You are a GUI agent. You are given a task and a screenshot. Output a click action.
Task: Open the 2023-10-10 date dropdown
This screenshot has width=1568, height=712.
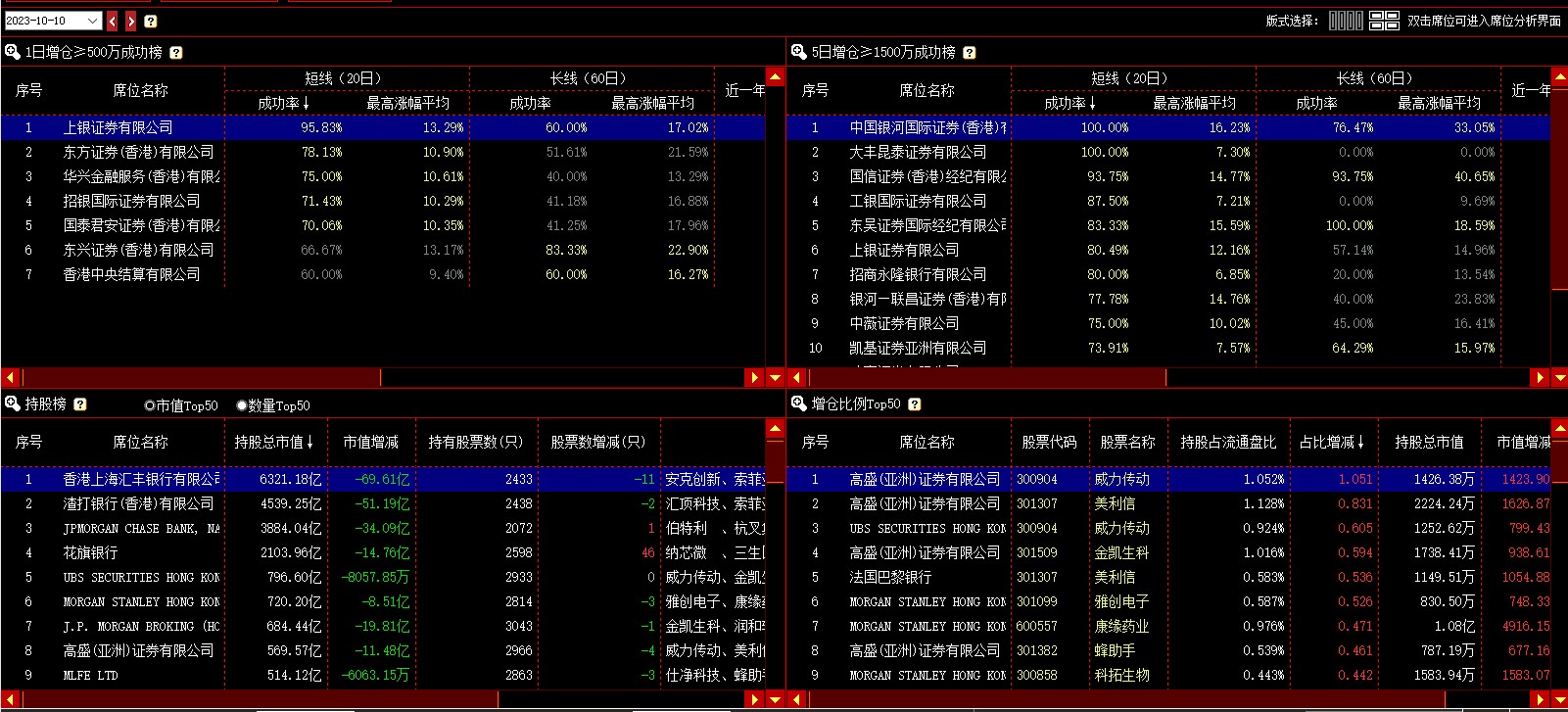(x=93, y=21)
